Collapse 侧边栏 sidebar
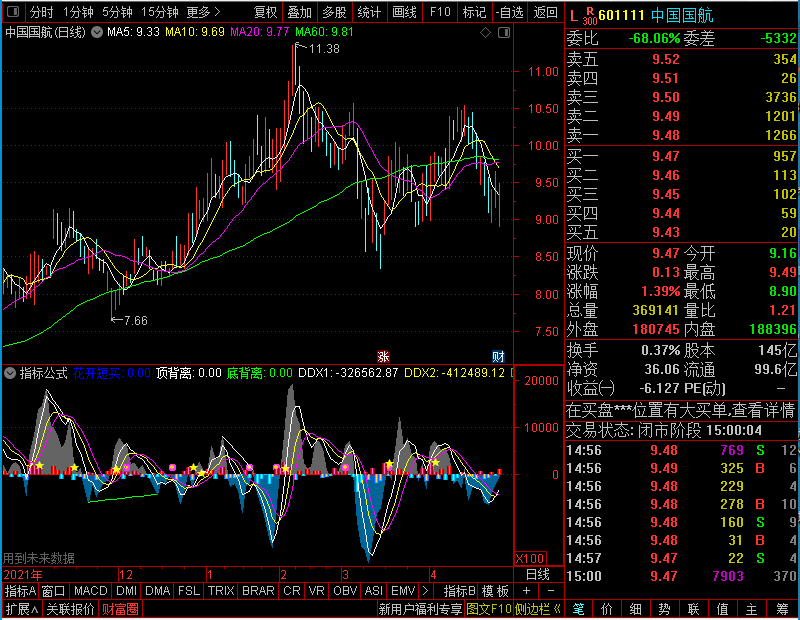 tap(538, 609)
